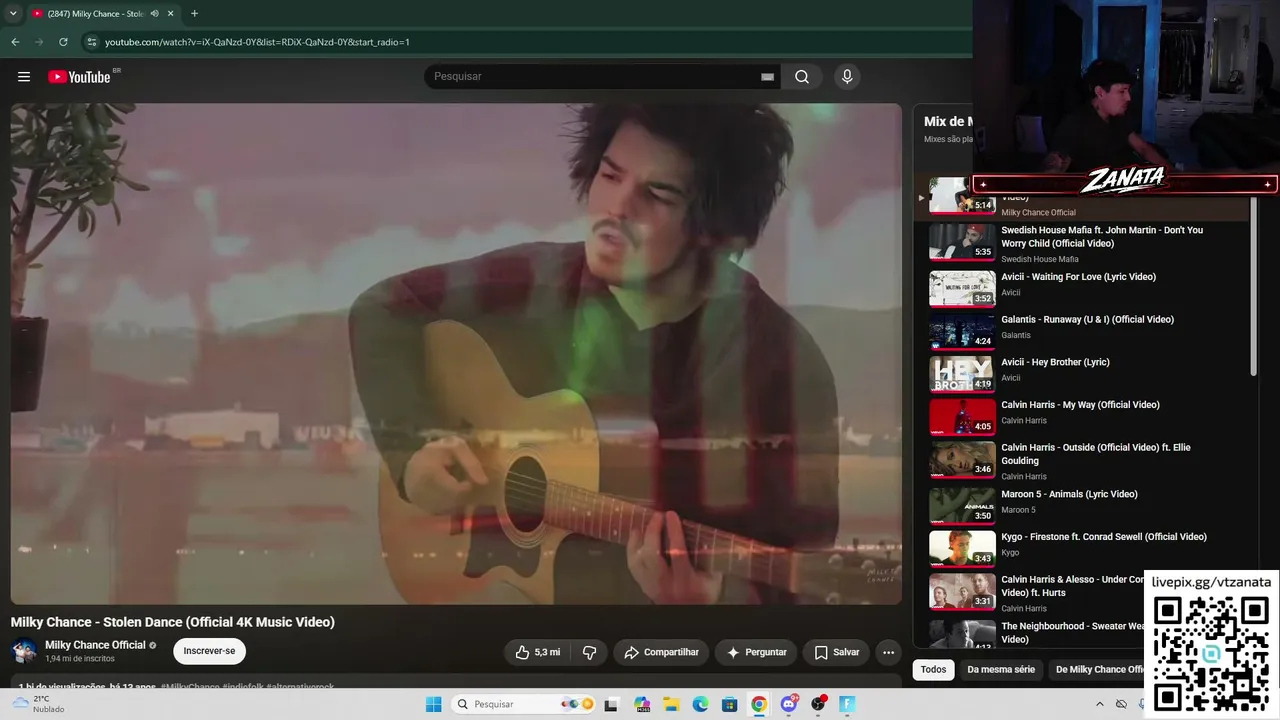View site information icon in address bar
1280x720 pixels.
(x=92, y=42)
